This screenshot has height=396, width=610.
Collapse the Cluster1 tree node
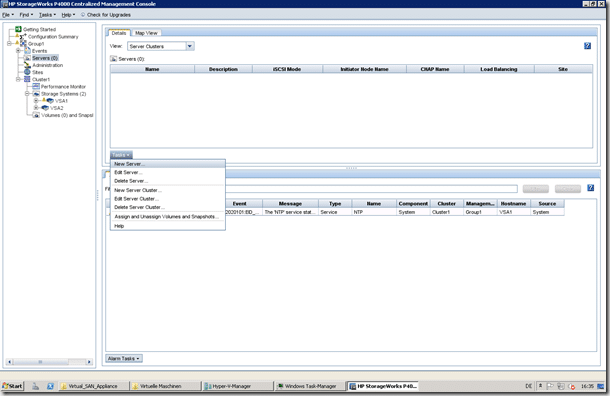(x=18, y=79)
